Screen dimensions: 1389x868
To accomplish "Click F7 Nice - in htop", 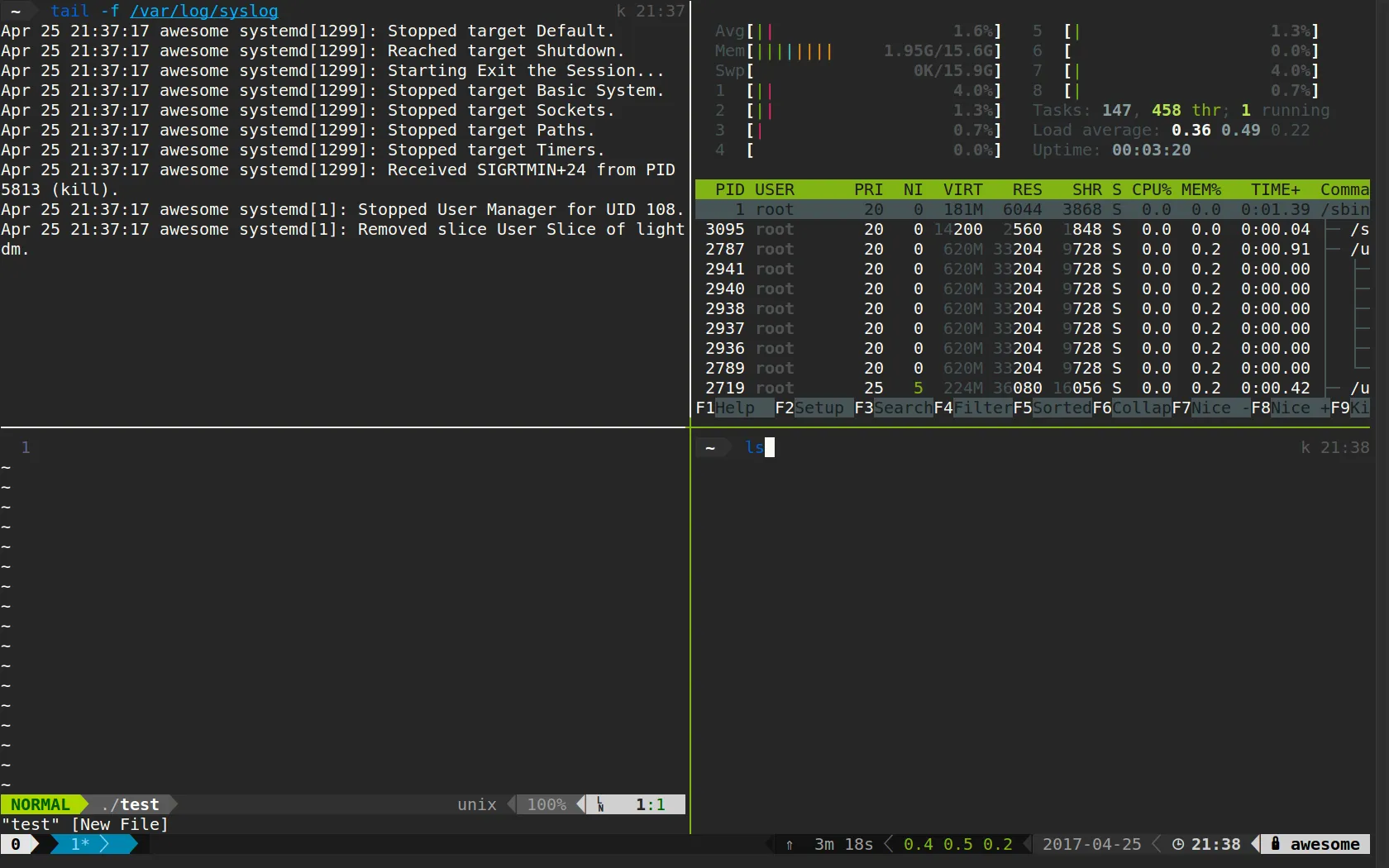I will (x=1211, y=408).
